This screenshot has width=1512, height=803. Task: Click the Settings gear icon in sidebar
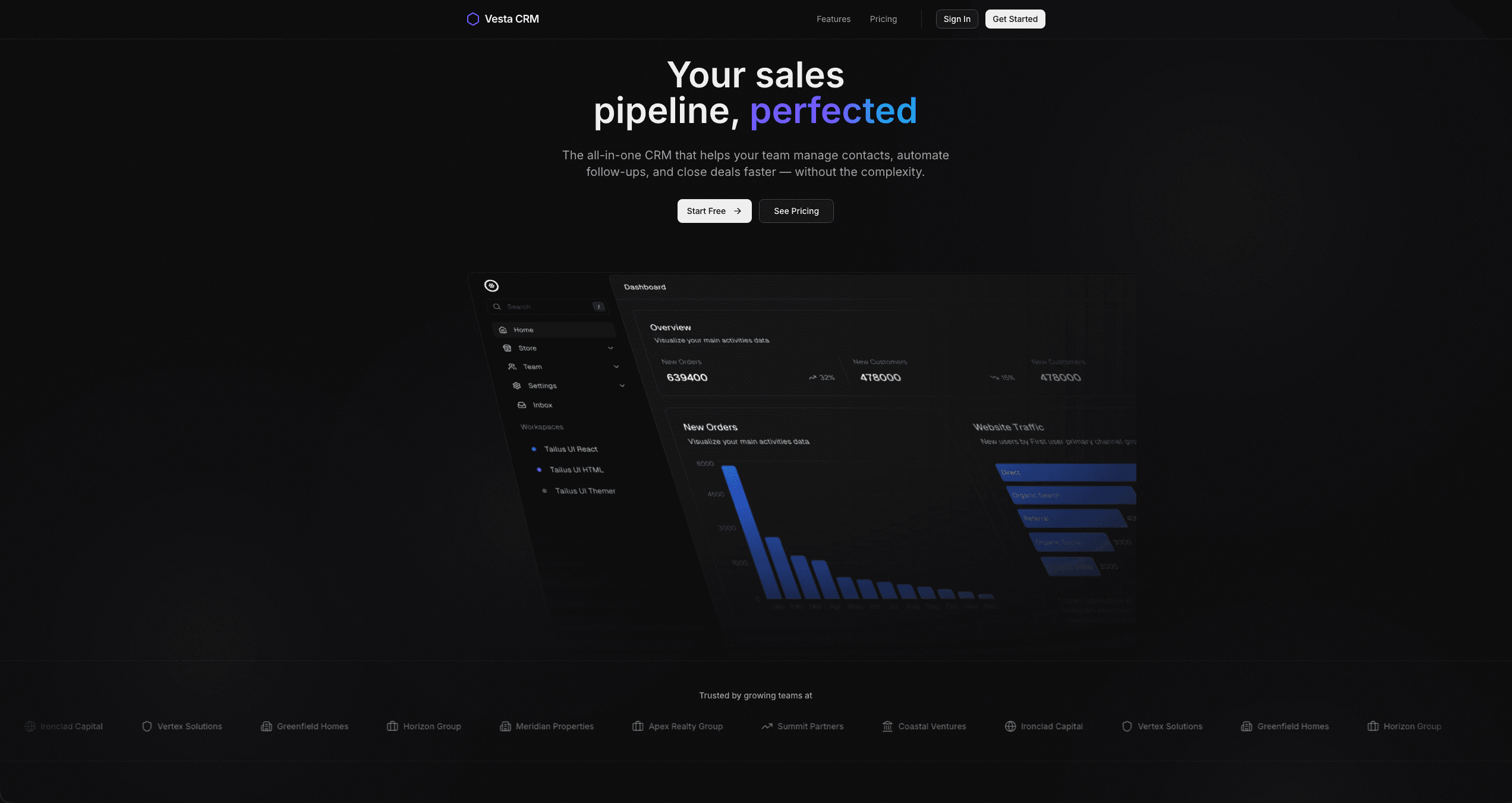click(517, 386)
